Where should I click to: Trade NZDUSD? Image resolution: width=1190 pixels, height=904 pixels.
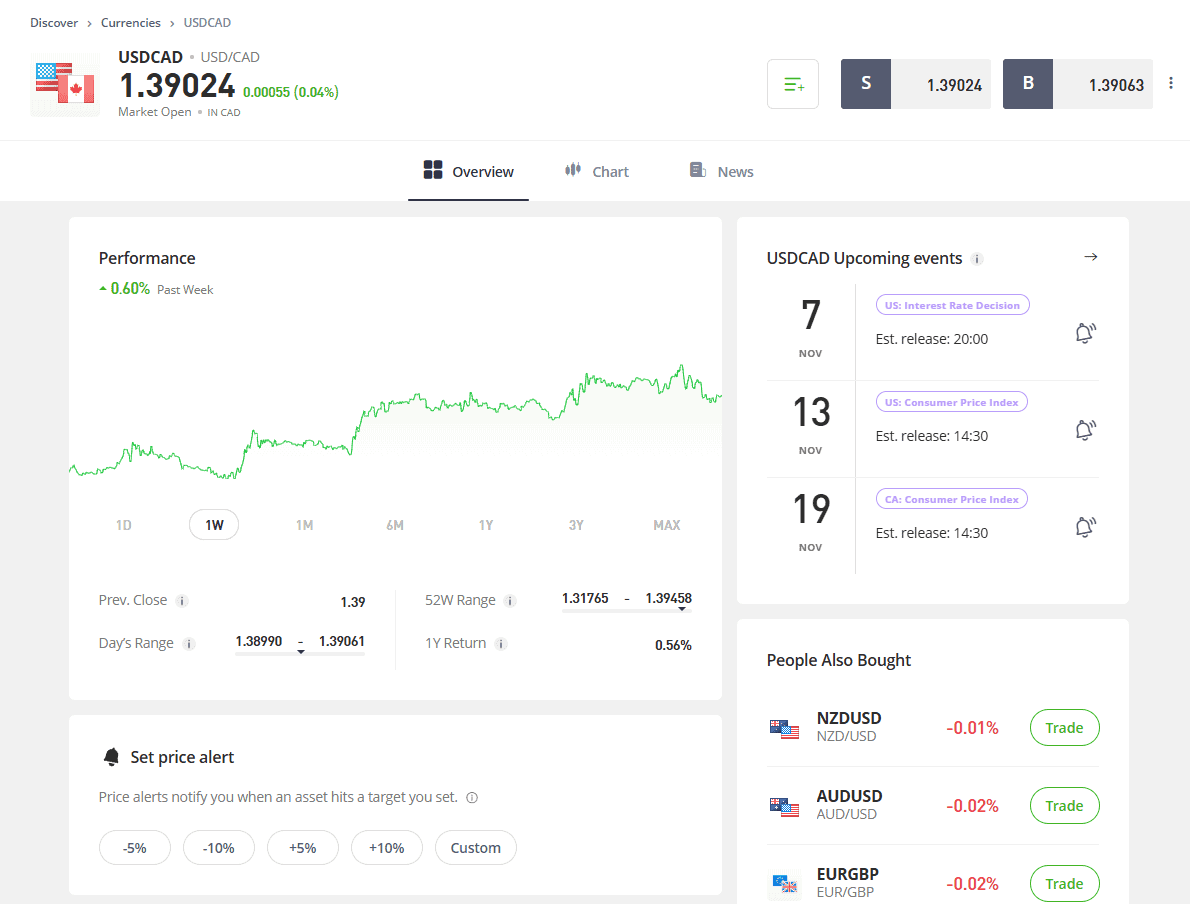tap(1064, 728)
